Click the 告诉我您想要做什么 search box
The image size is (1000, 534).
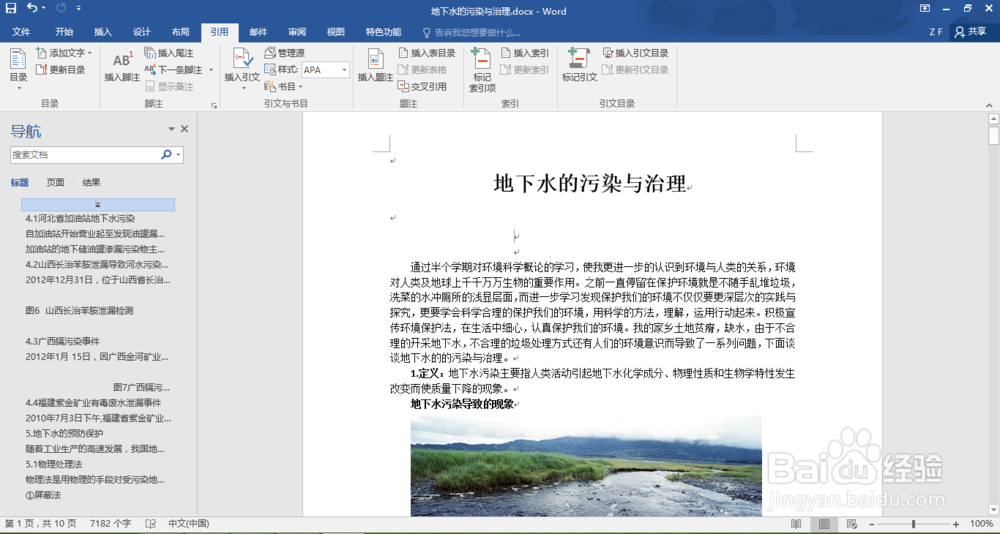tap(472, 33)
